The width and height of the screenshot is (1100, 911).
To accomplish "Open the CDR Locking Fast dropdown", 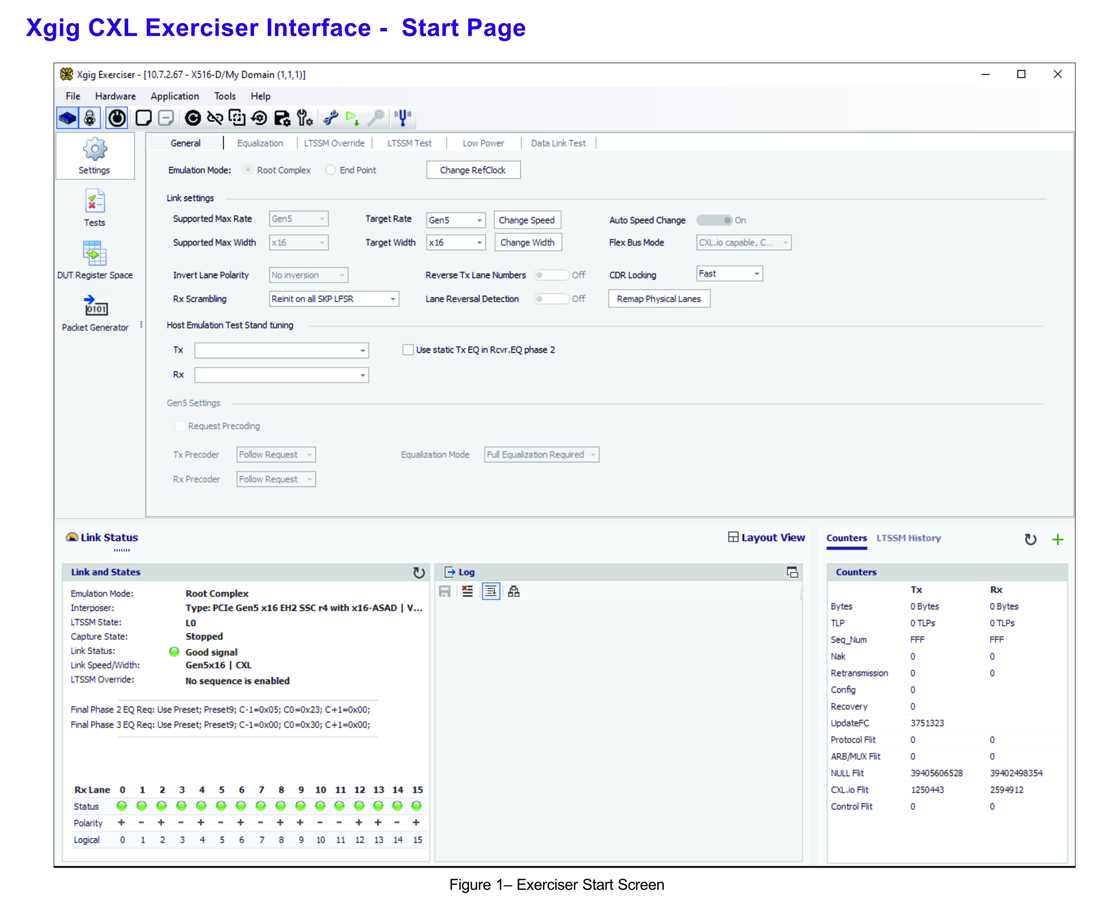I will [x=729, y=274].
